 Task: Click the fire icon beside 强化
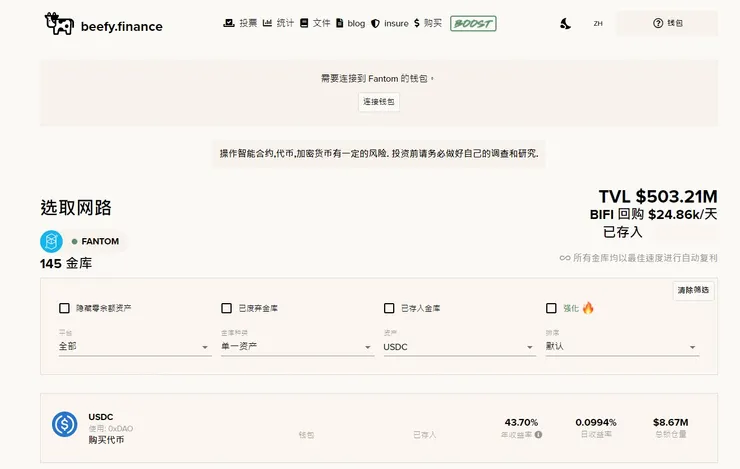(588, 308)
